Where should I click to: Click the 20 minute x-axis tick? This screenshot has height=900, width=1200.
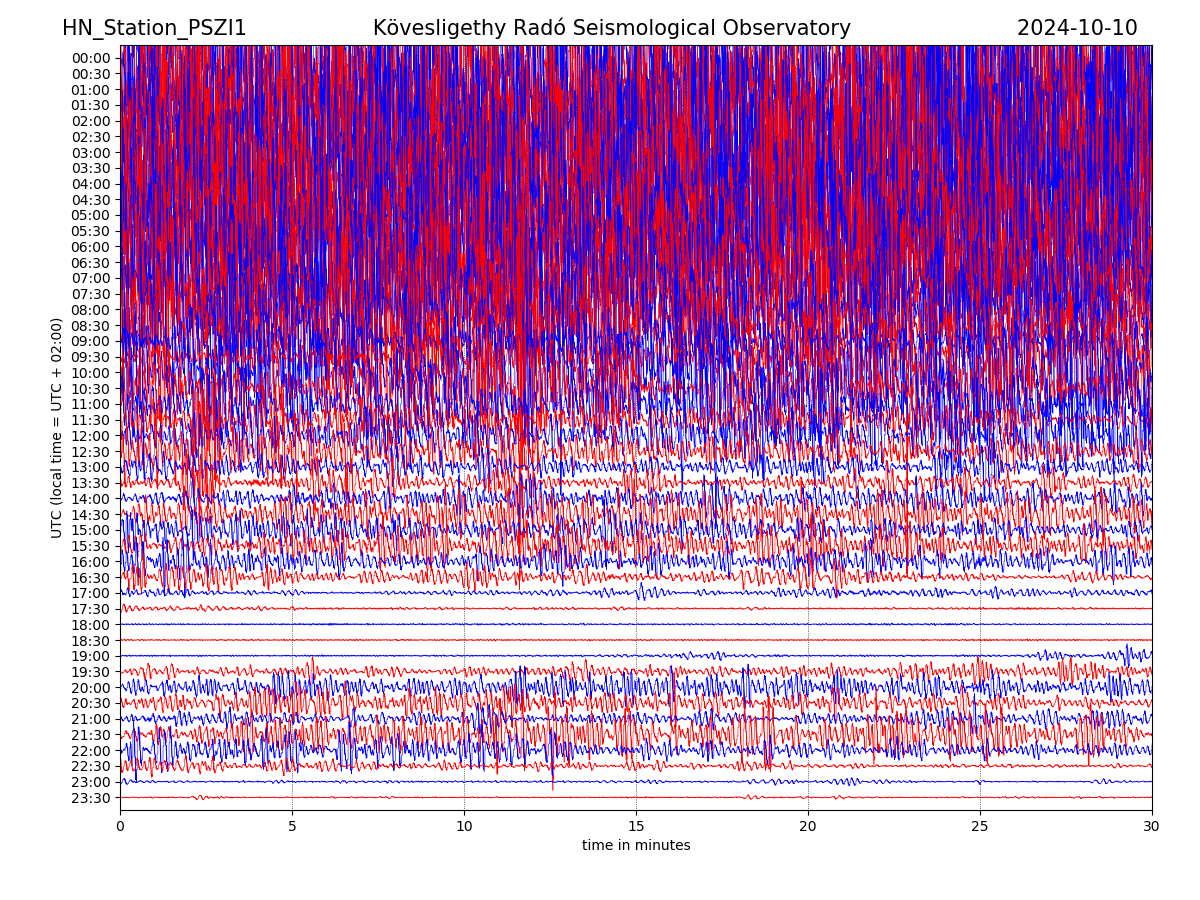click(808, 827)
